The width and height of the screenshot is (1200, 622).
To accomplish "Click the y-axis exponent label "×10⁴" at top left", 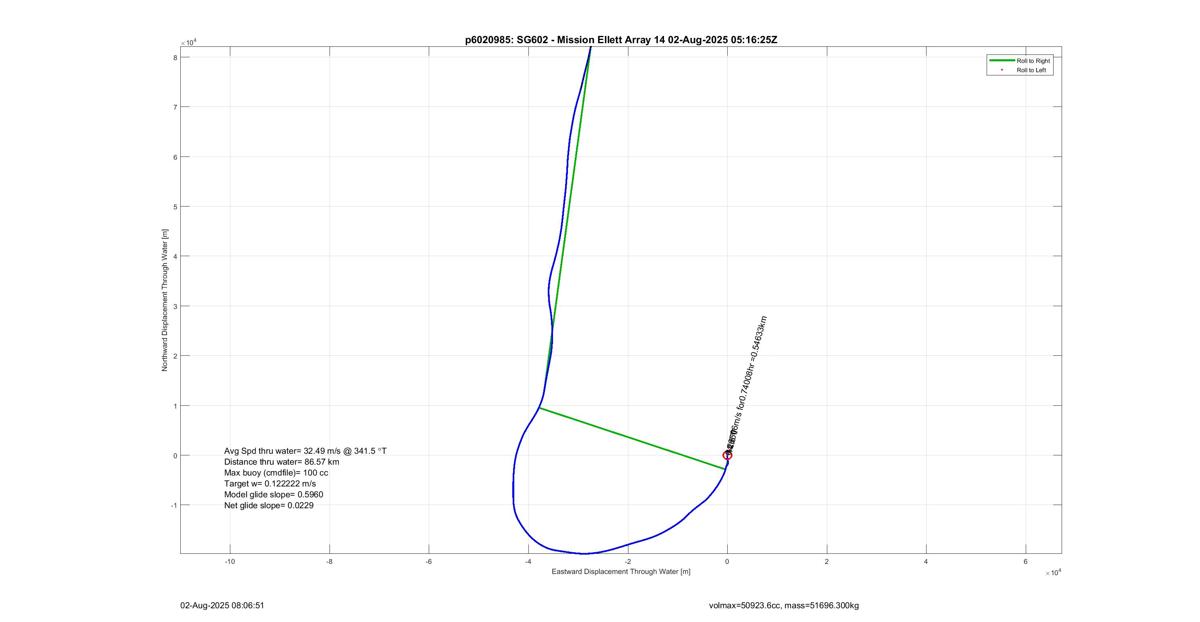I will 188,42.
